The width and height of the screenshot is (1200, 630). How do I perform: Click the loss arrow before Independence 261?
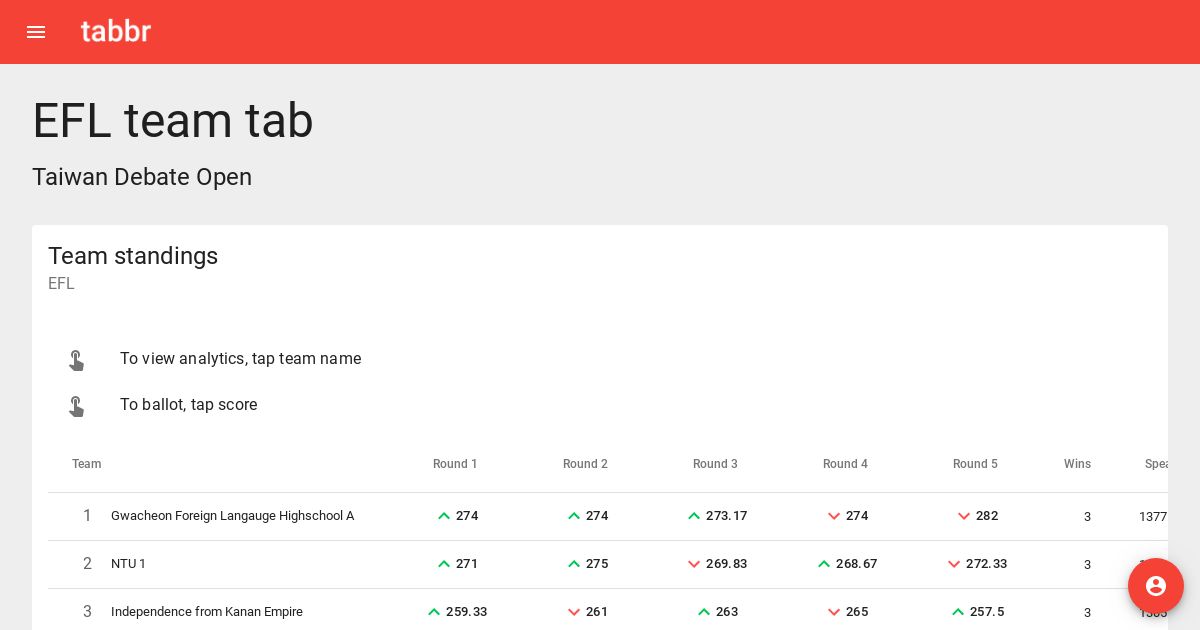[574, 612]
